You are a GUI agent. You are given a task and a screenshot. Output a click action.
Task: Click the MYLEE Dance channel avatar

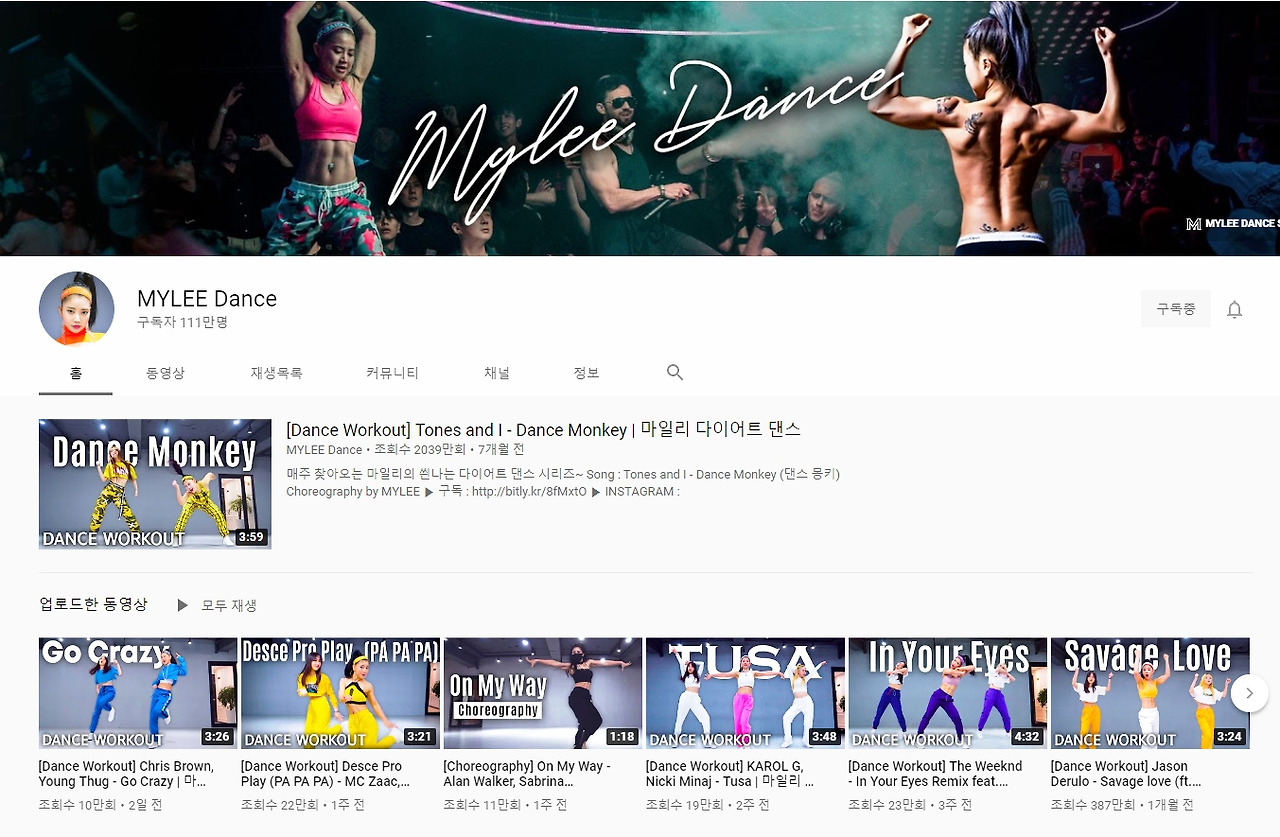[77, 308]
